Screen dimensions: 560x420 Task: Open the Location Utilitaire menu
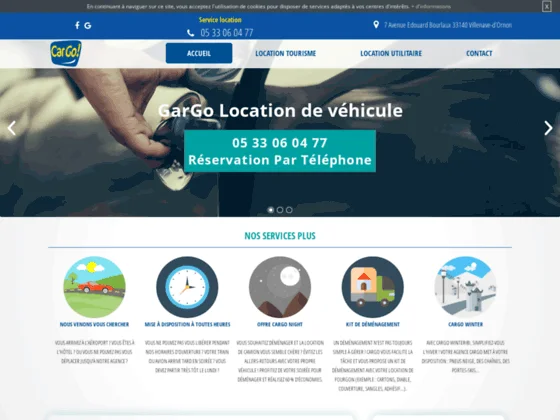(x=391, y=53)
